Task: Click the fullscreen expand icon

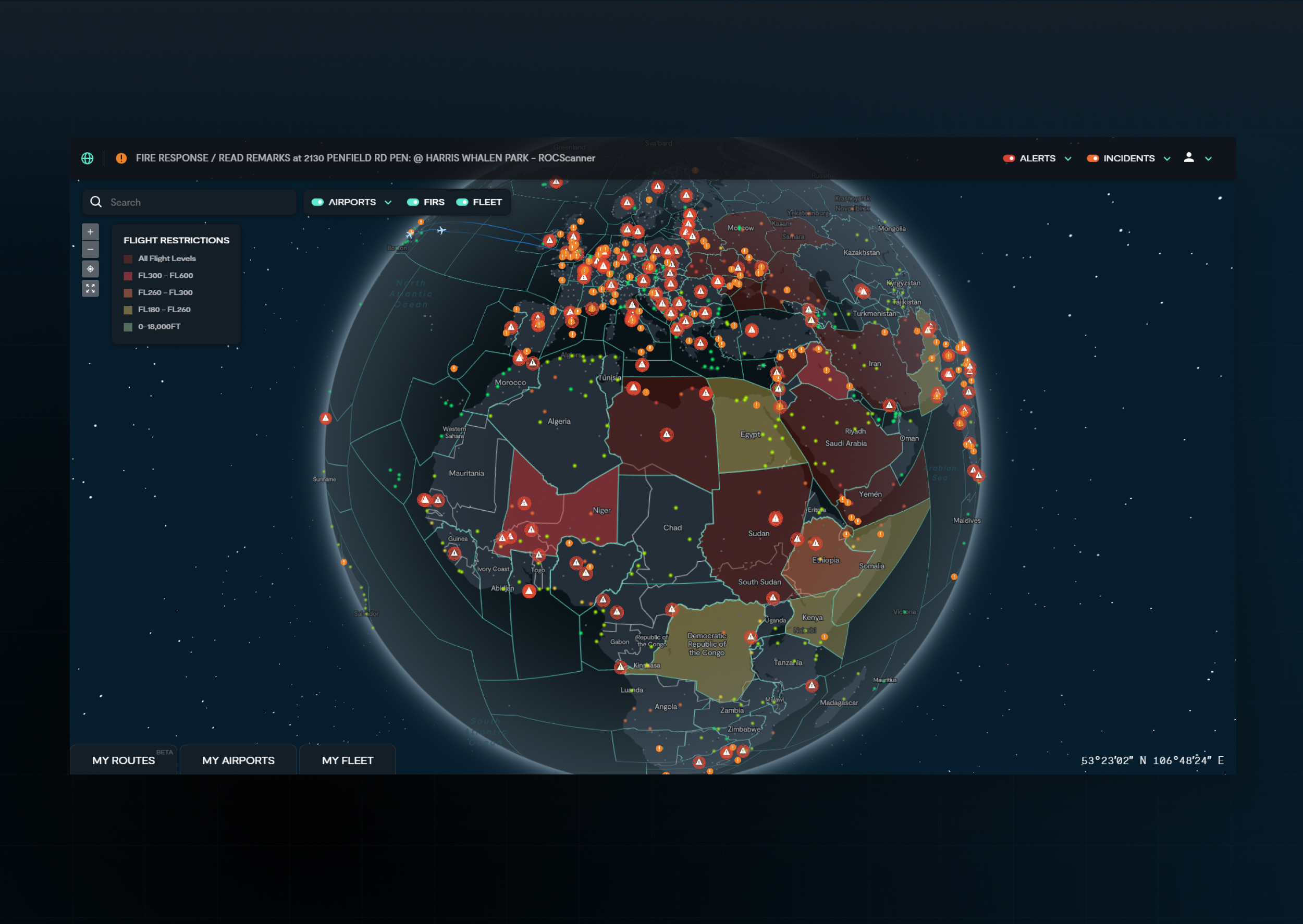Action: pyautogui.click(x=90, y=289)
